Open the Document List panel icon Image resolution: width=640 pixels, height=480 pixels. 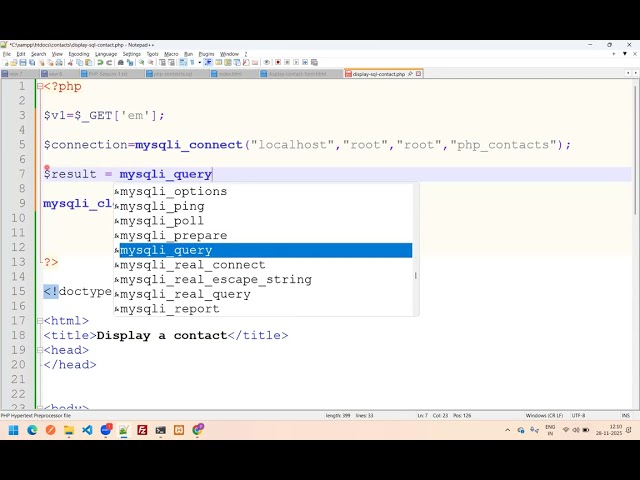pos(237,62)
